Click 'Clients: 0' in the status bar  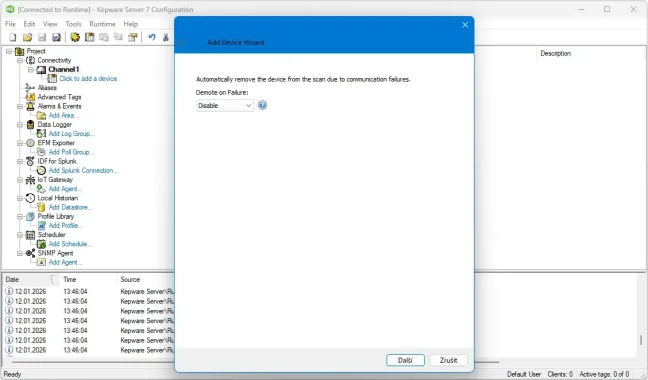[x=560, y=374]
